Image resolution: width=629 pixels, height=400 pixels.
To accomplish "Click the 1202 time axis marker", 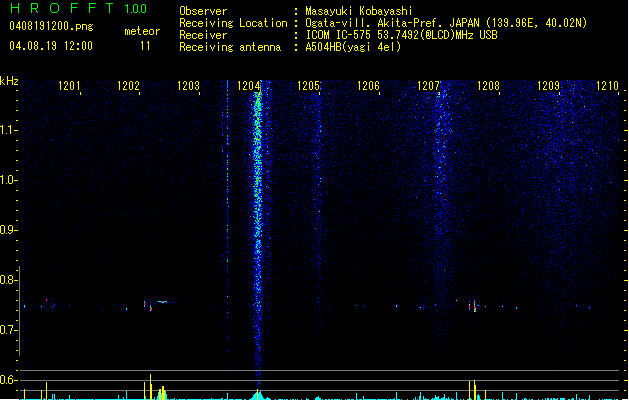I will point(128,85).
